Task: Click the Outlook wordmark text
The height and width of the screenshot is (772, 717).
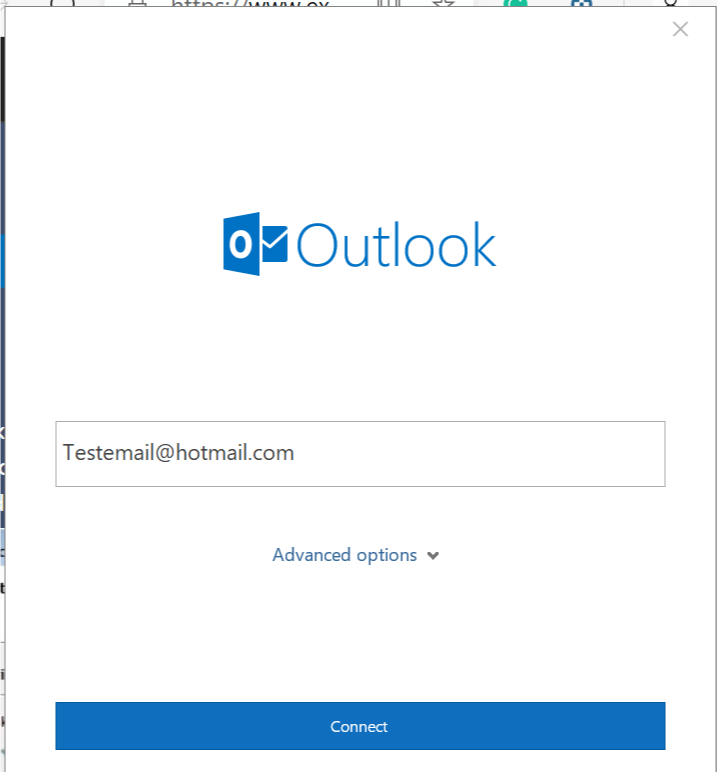Action: (396, 245)
